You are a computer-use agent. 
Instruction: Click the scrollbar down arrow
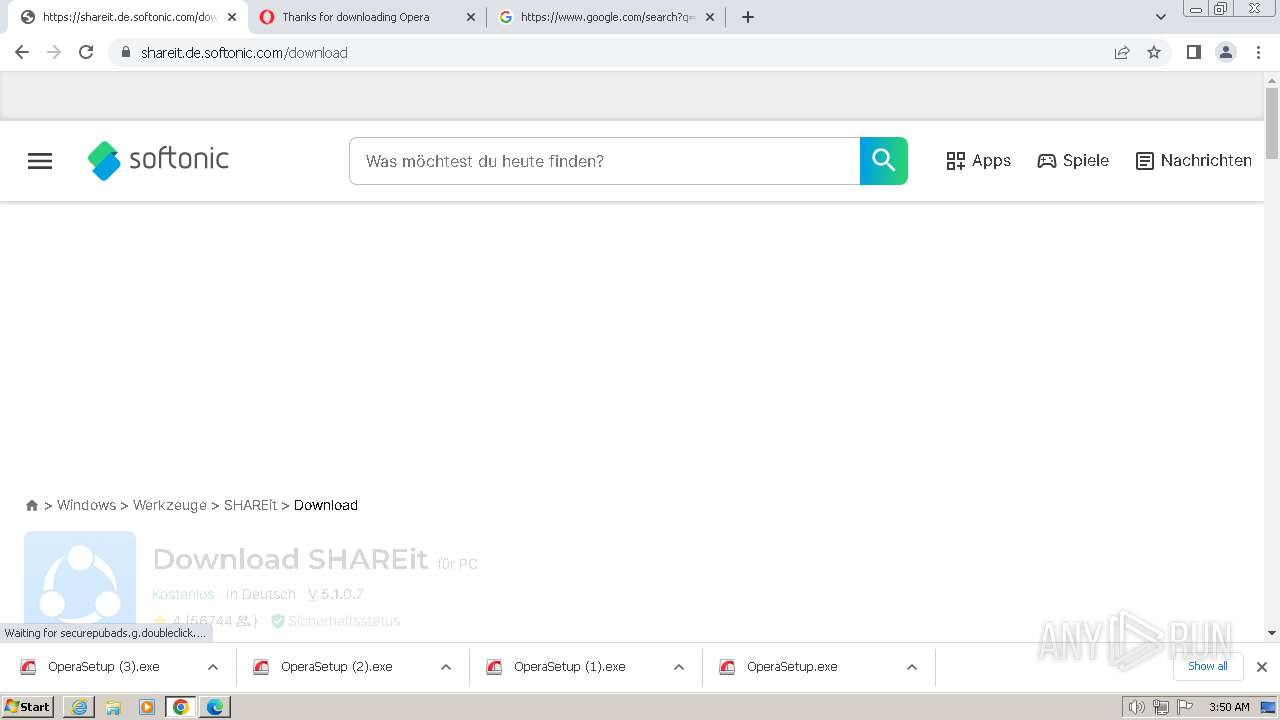pyautogui.click(x=1272, y=633)
